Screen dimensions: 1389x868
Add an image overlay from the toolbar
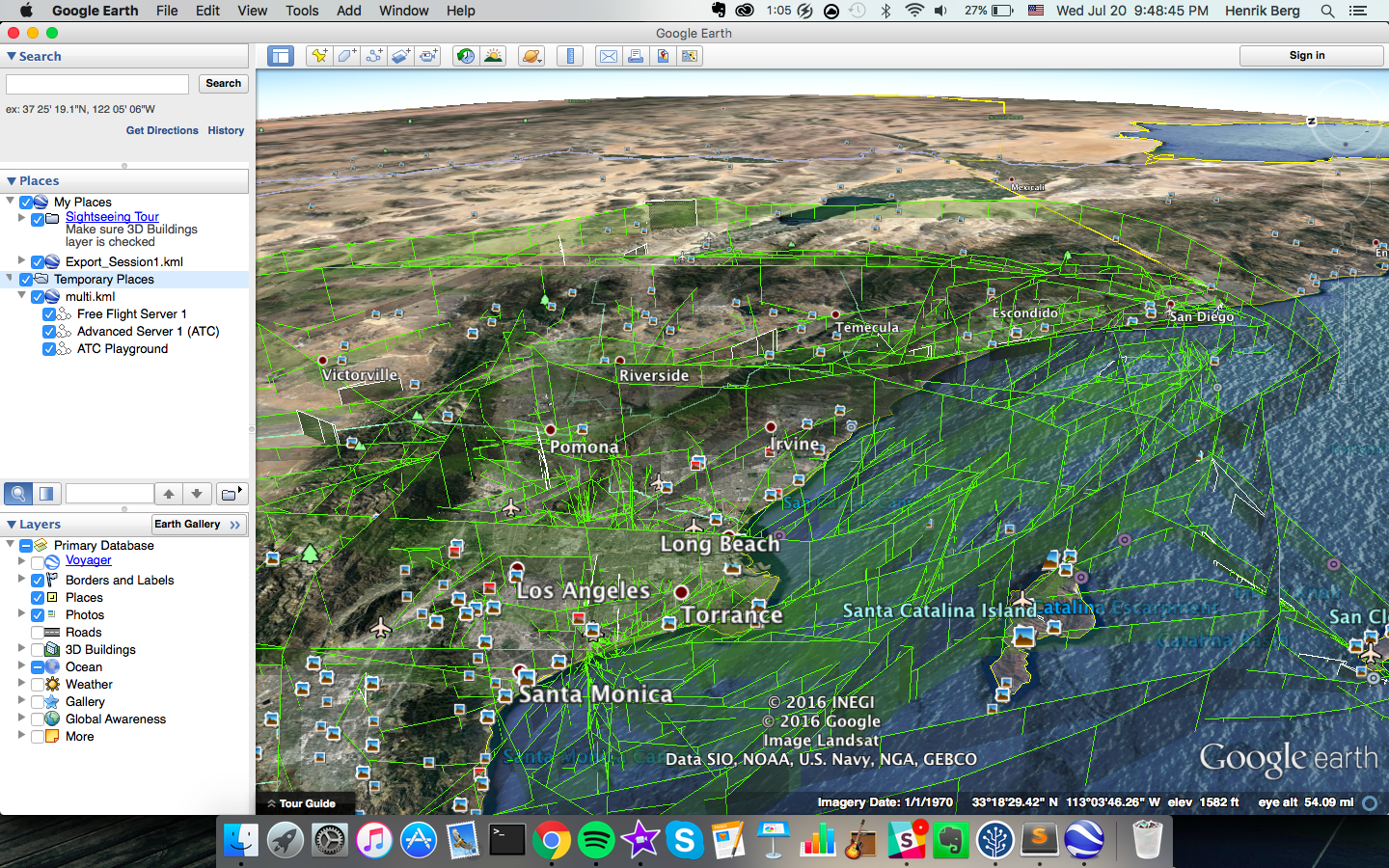(401, 56)
